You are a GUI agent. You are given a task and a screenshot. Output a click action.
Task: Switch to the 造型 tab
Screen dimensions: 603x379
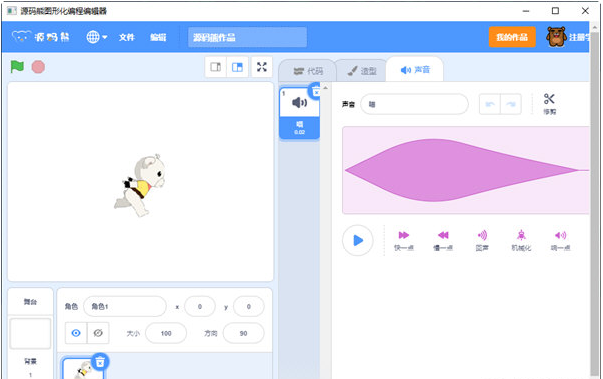[361, 71]
